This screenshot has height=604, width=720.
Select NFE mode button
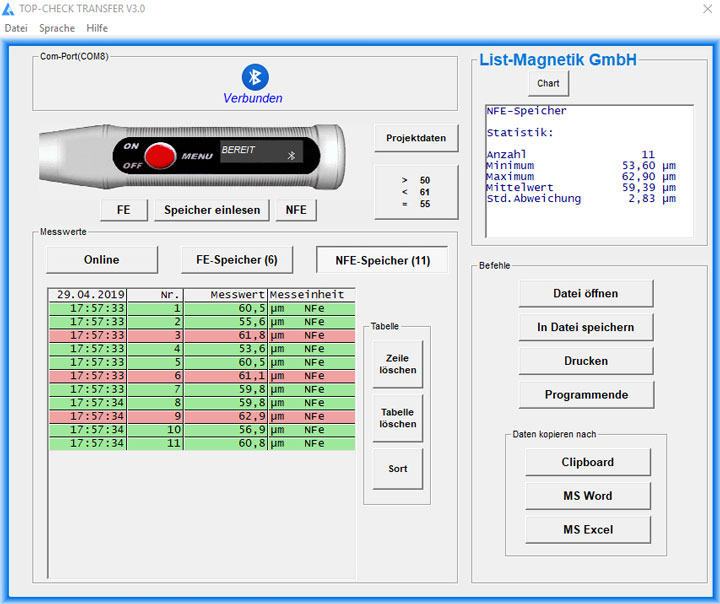click(296, 210)
